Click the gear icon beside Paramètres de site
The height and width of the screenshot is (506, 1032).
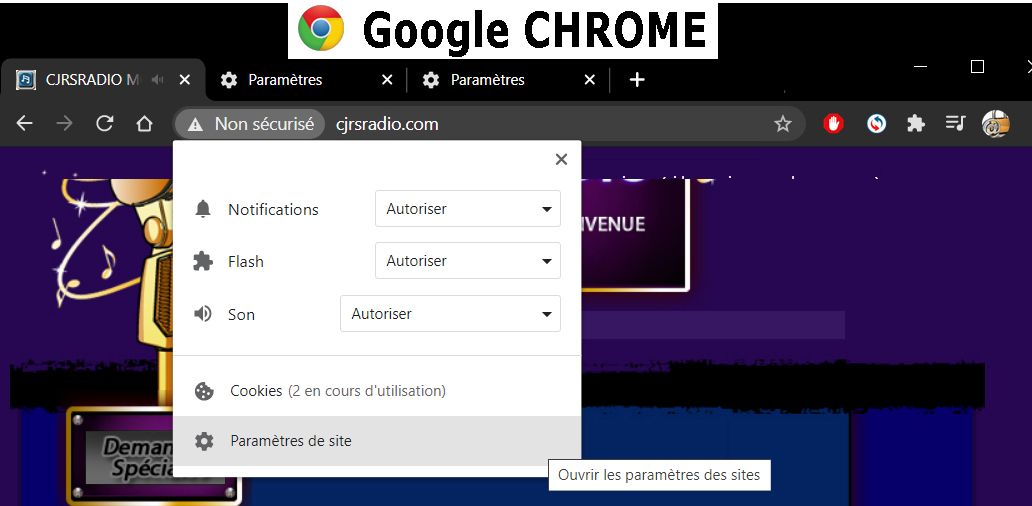pyautogui.click(x=204, y=441)
